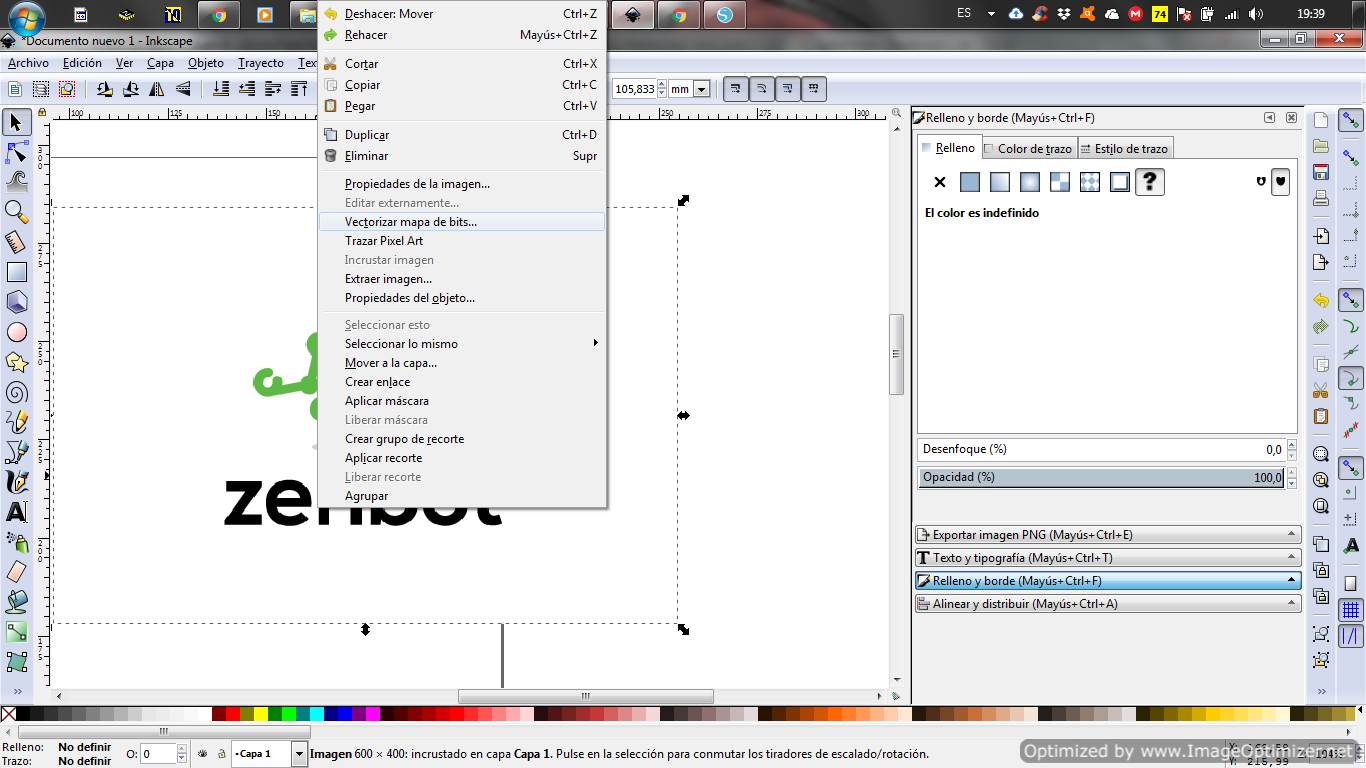
Task: Select the Spiral tool
Action: (16, 392)
